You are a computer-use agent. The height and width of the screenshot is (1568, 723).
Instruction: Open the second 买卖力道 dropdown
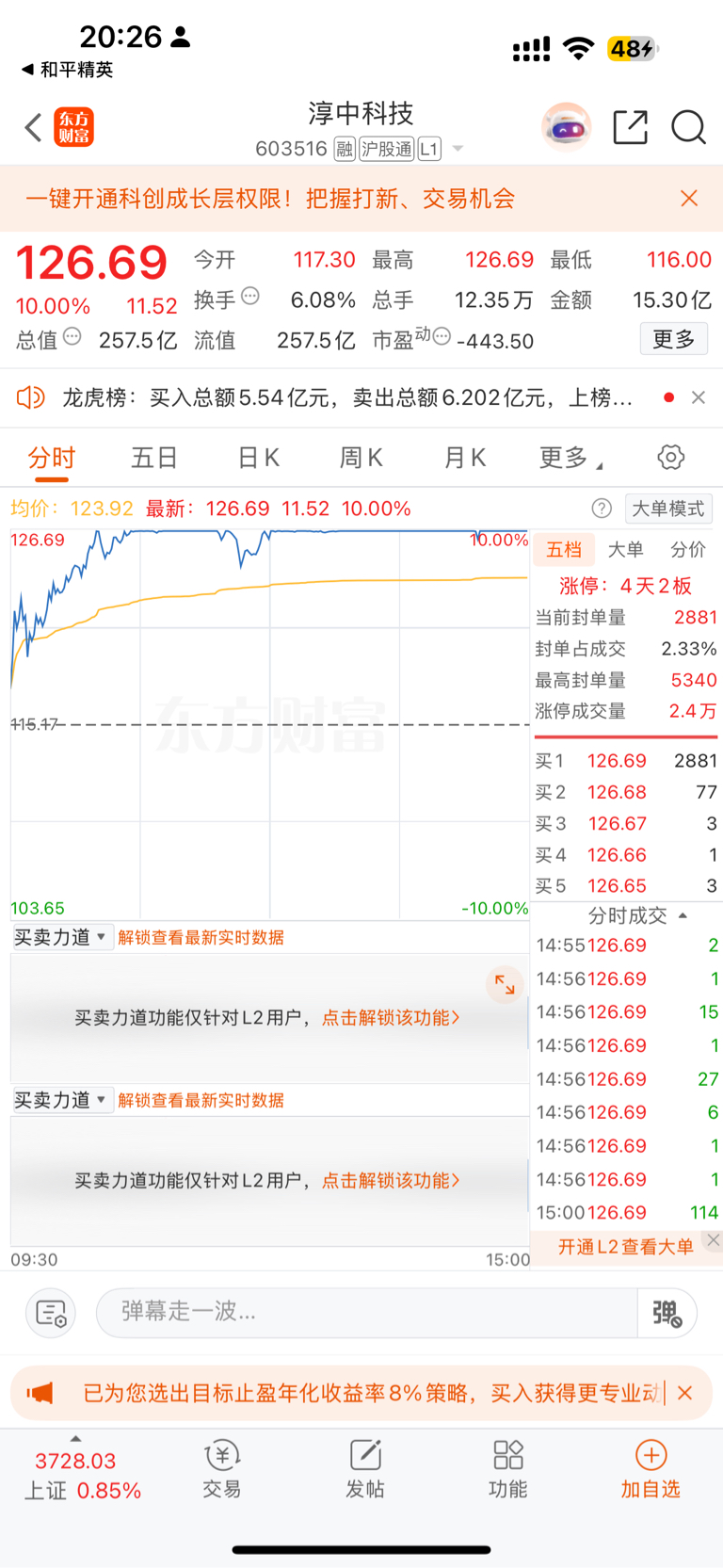point(62,1100)
